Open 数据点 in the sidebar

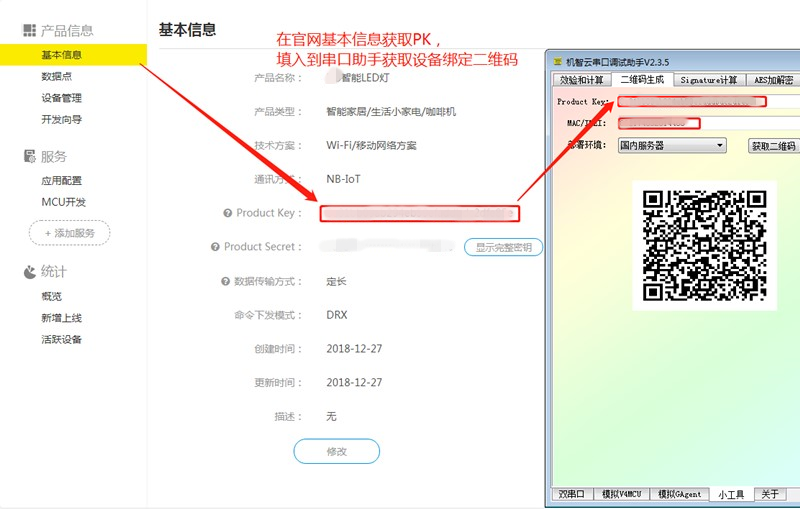(56, 76)
